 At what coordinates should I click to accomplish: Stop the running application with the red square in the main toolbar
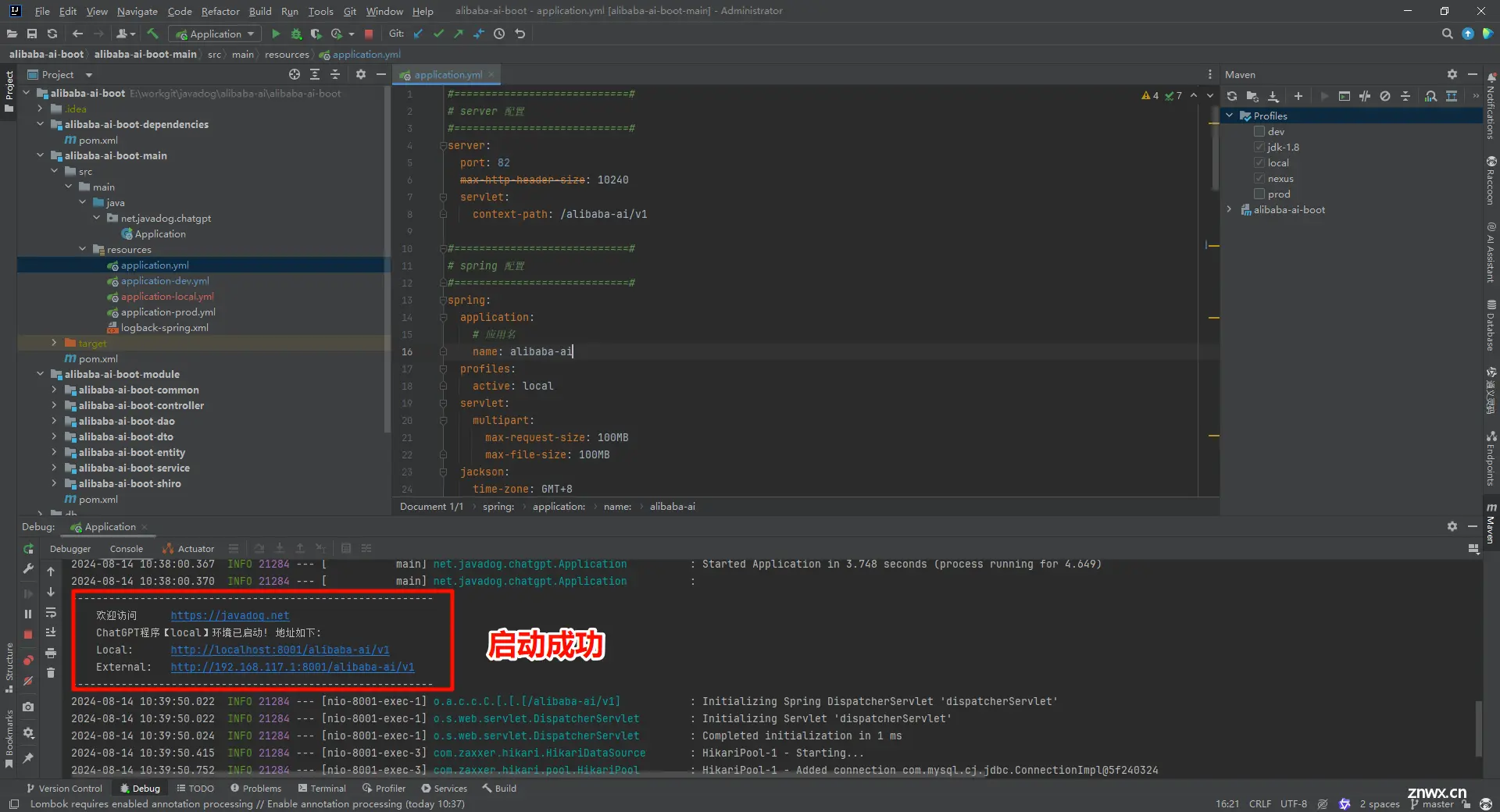coord(369,34)
